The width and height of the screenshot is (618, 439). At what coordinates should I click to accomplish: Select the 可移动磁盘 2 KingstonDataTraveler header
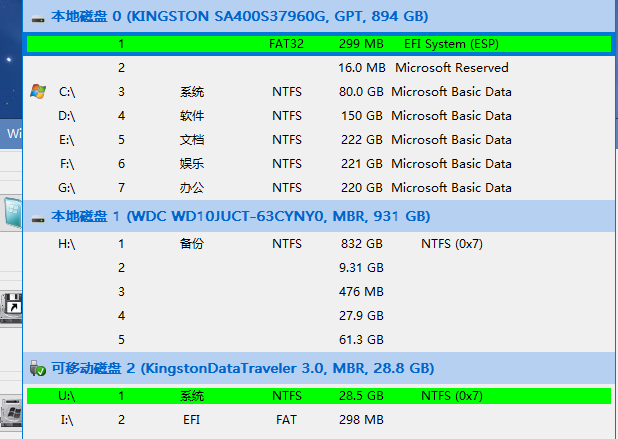click(x=318, y=368)
